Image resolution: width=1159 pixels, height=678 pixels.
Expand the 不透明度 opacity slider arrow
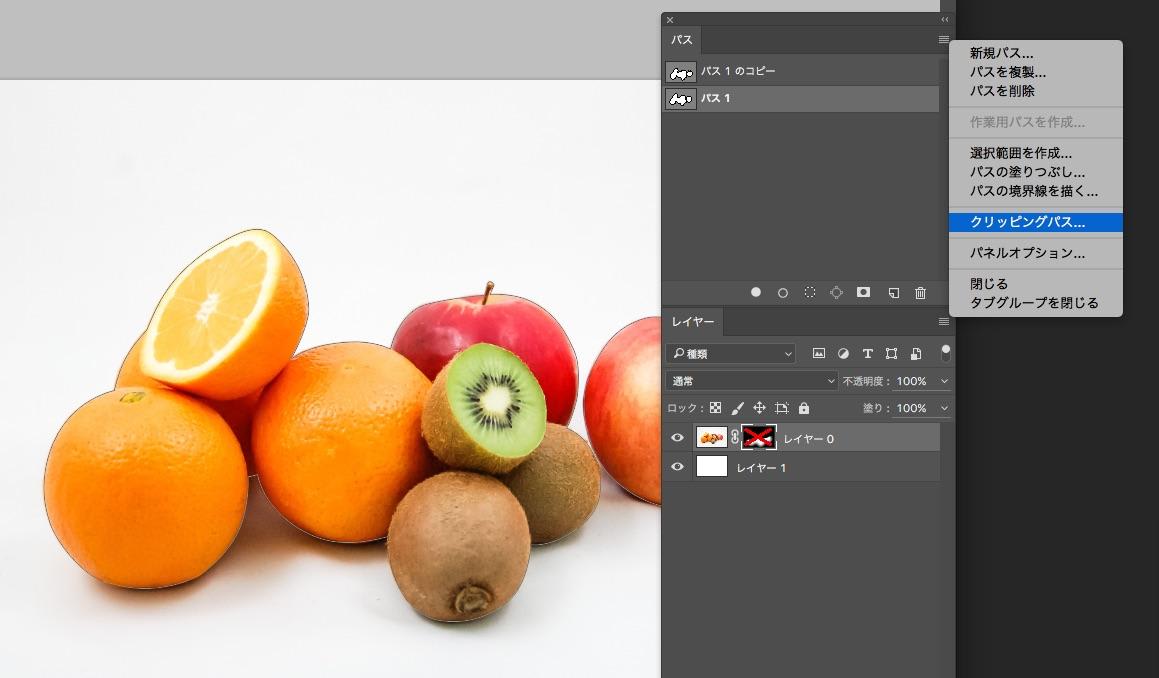(x=944, y=381)
